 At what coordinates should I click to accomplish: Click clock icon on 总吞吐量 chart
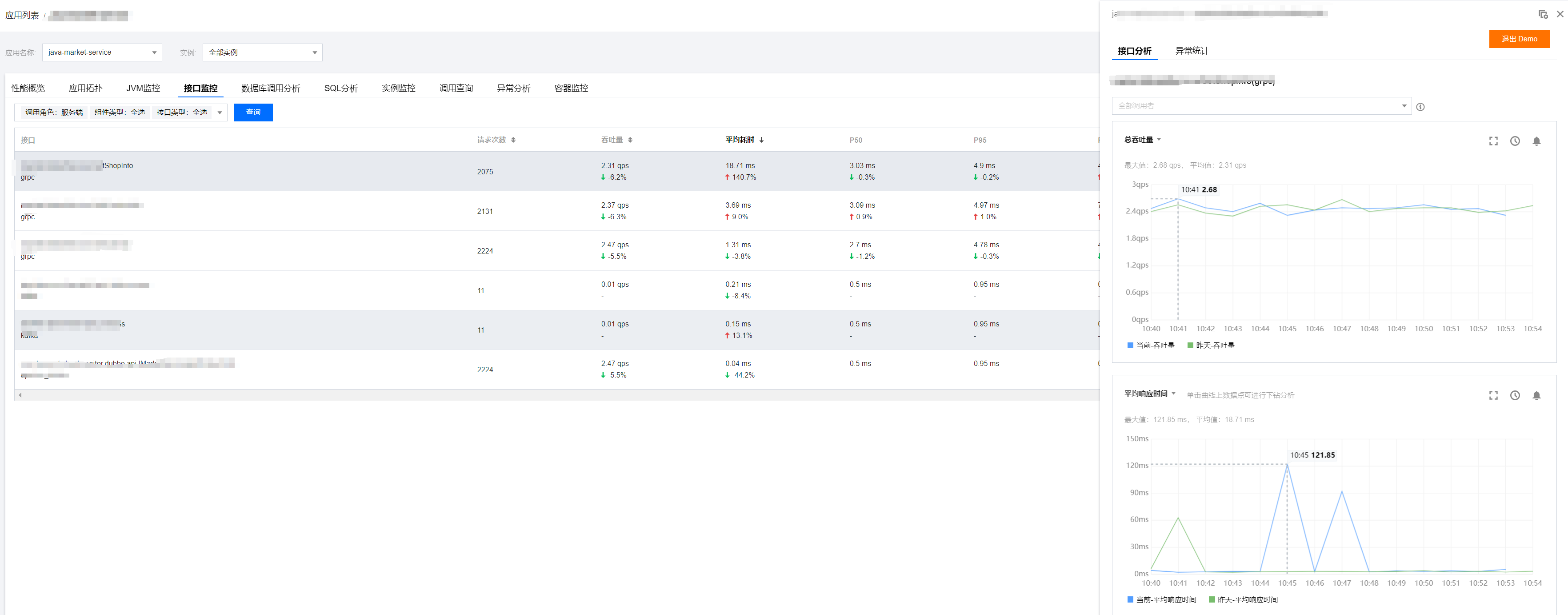pyautogui.click(x=1514, y=141)
